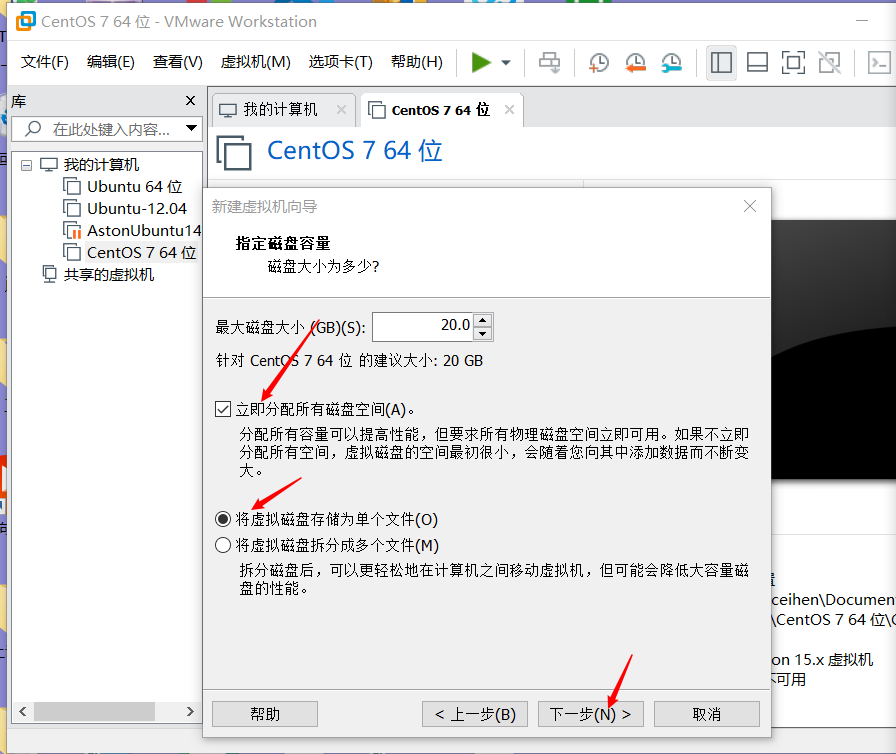Select Ubuntu 64 位 in library tree
Screen dimensions: 896x754
(x=134, y=187)
